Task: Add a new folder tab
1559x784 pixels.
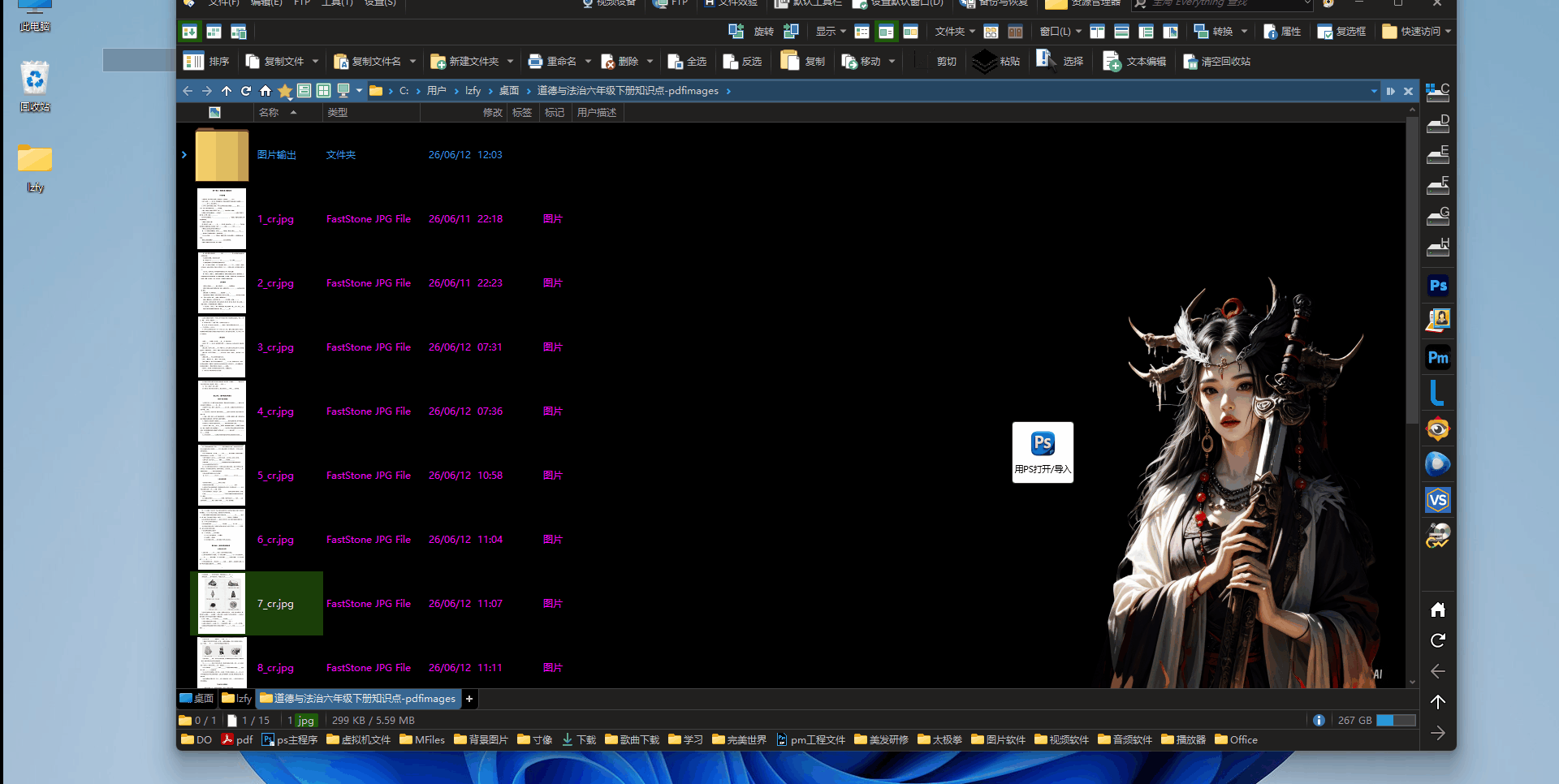Action: [x=469, y=699]
